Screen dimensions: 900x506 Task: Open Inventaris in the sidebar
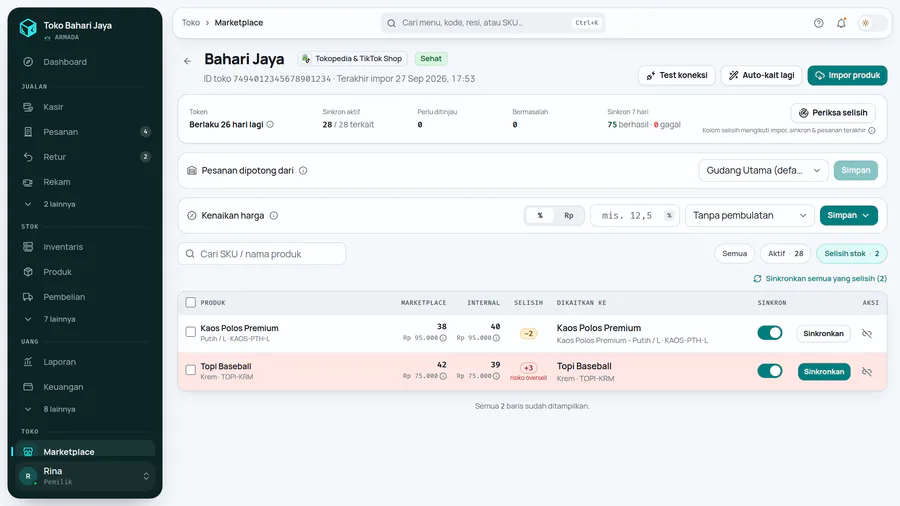(84, 247)
